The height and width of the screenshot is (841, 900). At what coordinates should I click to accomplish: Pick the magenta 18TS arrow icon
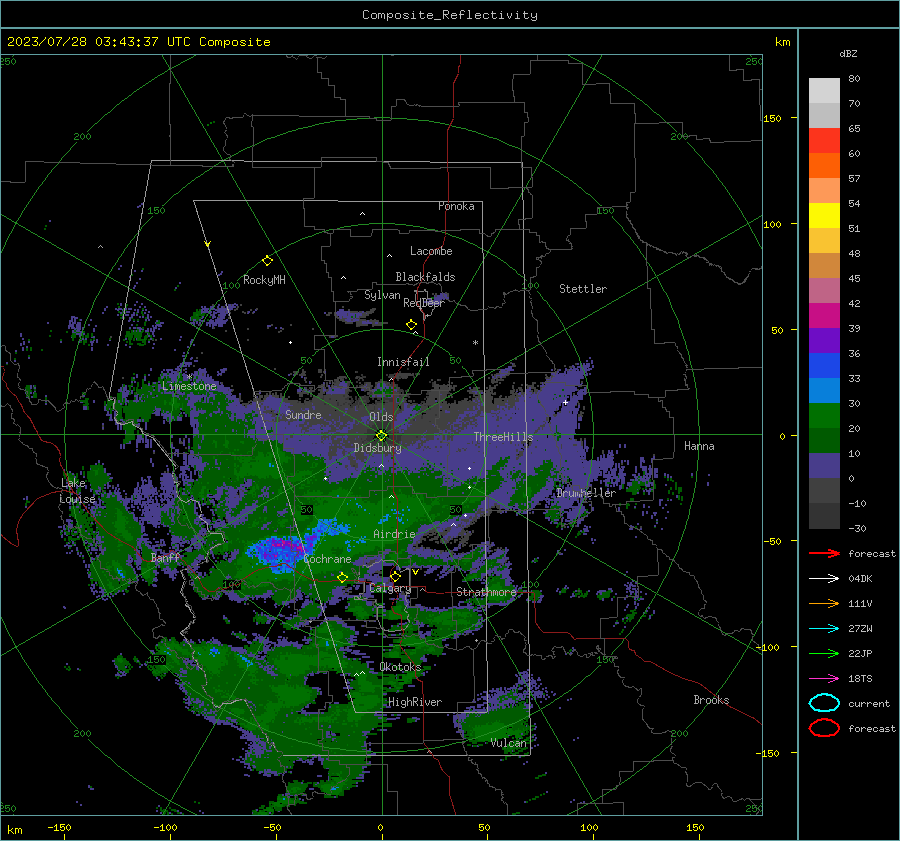click(x=824, y=679)
